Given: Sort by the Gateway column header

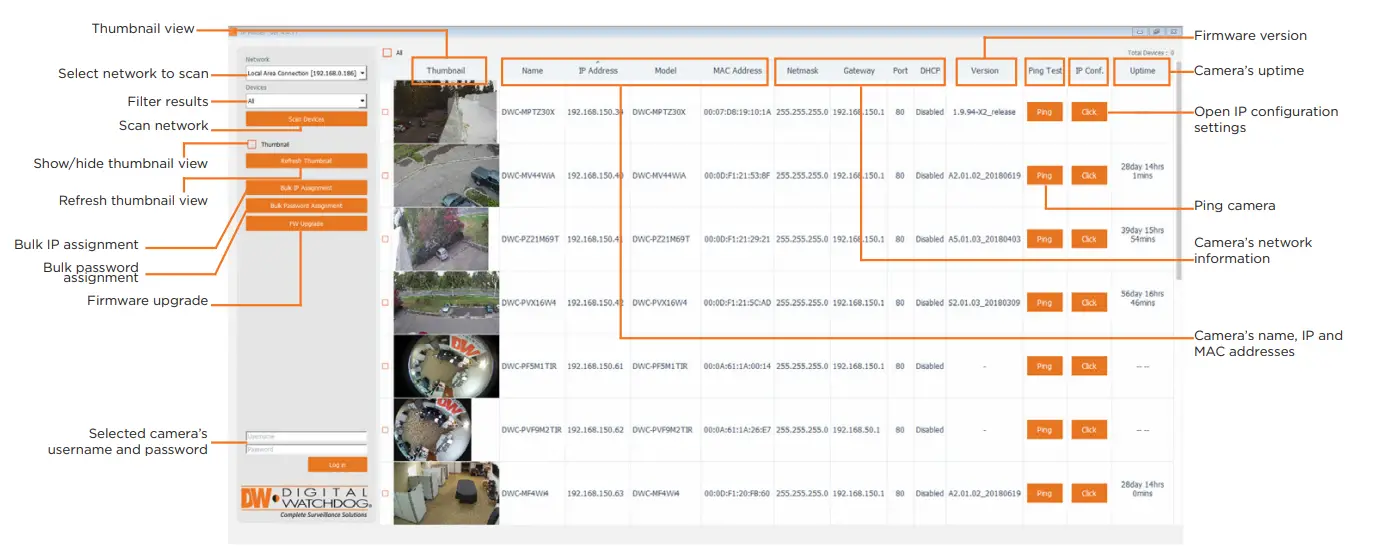Looking at the screenshot, I should click(x=859, y=71).
